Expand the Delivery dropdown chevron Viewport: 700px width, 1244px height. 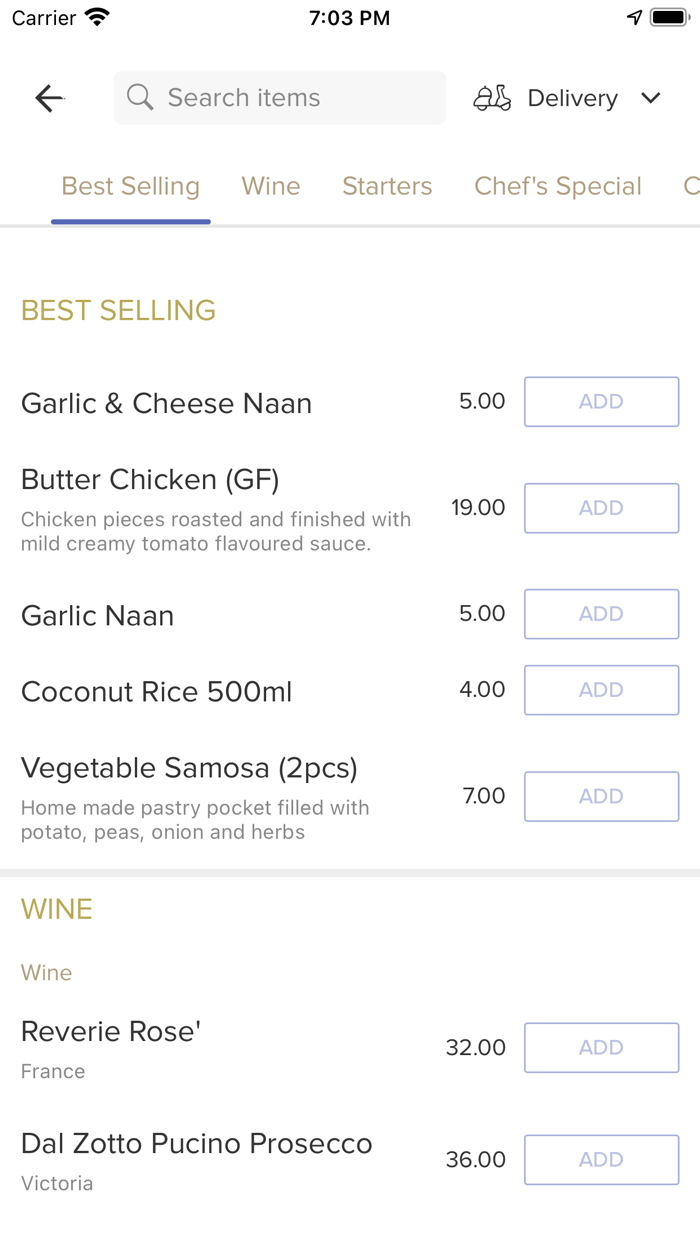[x=651, y=98]
